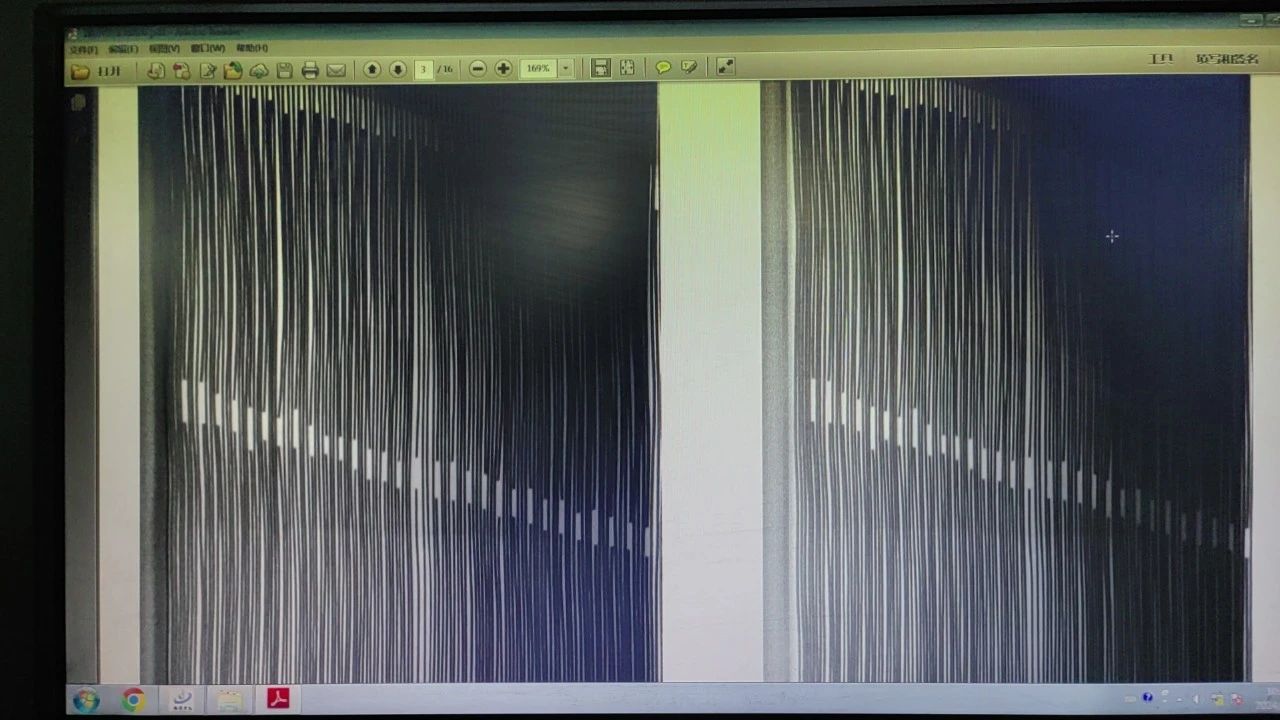1280x720 pixels.
Task: Toggle fit one full page view
Action: click(627, 68)
